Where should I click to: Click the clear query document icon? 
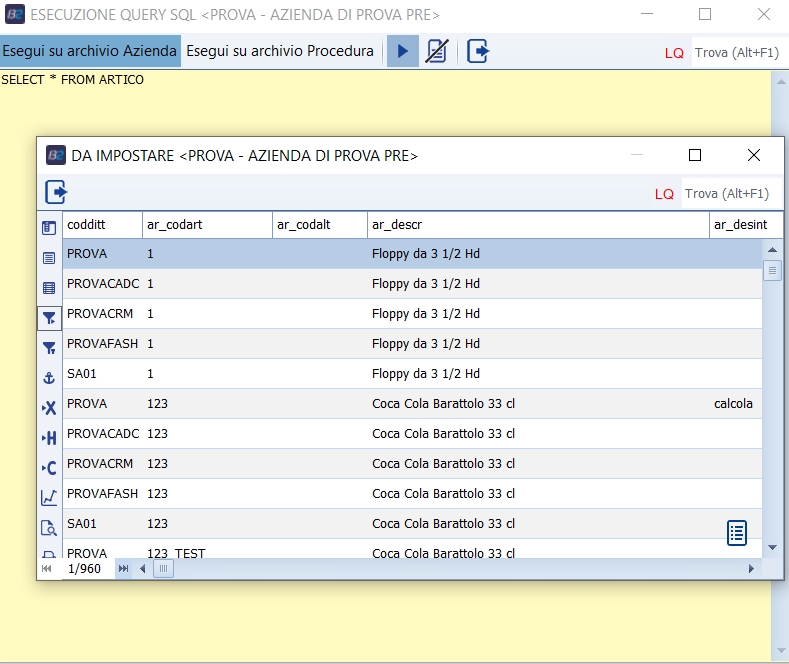tap(436, 51)
